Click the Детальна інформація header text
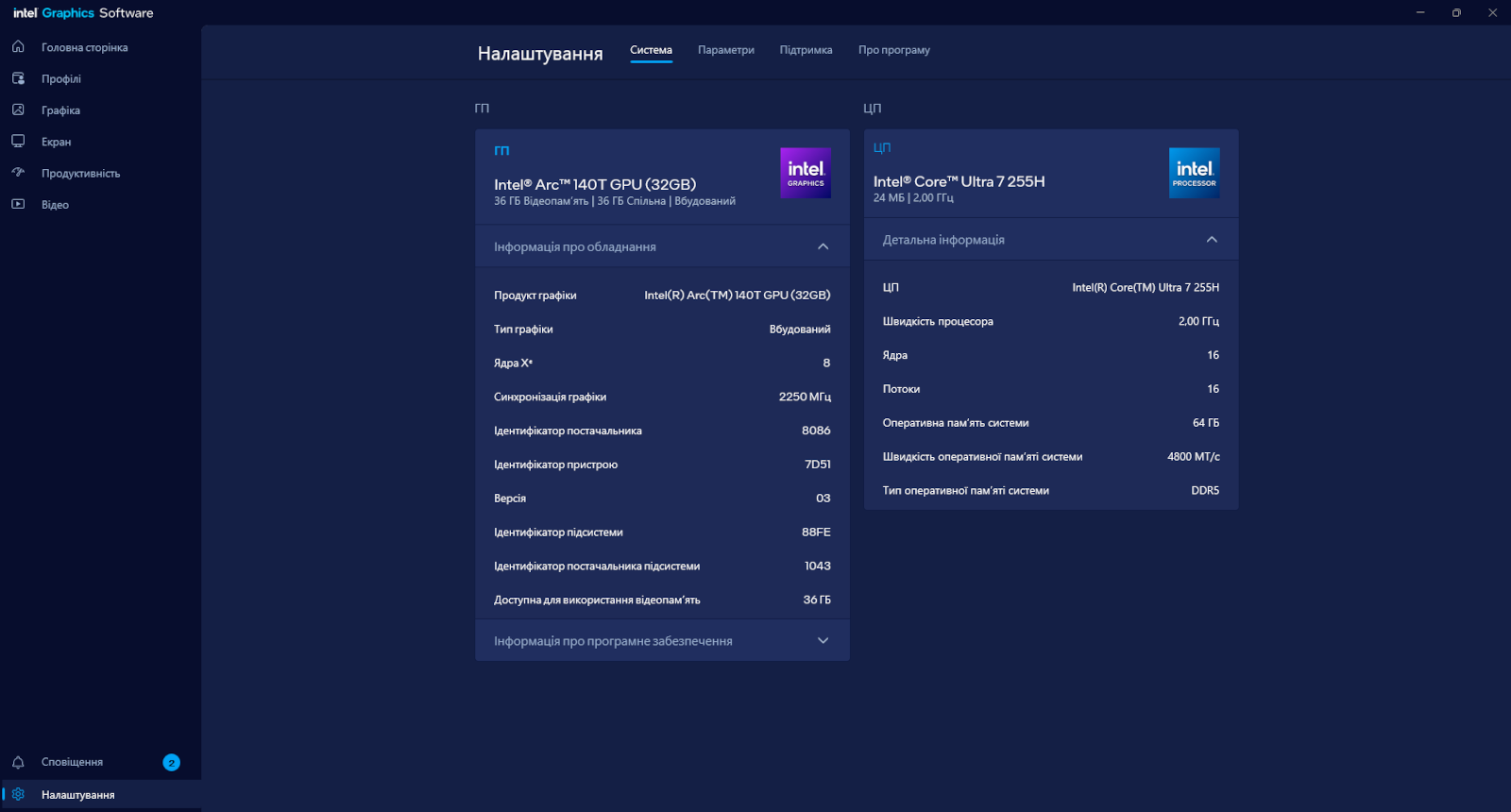Image resolution: width=1511 pixels, height=812 pixels. click(x=943, y=240)
